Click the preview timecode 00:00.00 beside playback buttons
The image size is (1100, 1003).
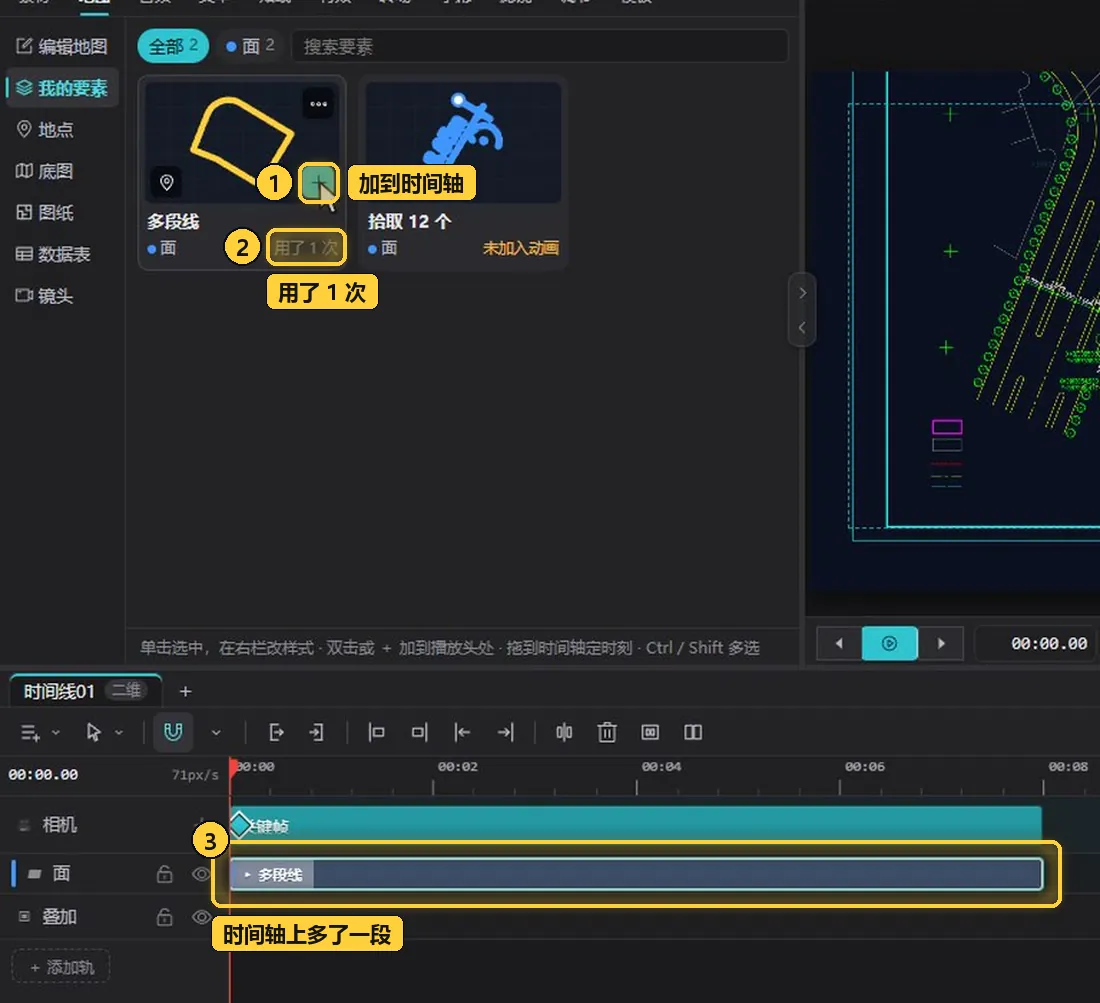point(1049,643)
